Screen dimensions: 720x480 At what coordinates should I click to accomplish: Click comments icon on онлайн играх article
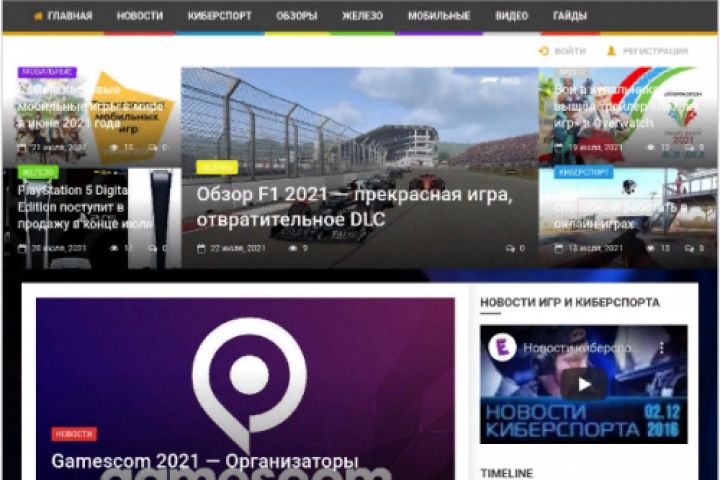click(x=689, y=248)
